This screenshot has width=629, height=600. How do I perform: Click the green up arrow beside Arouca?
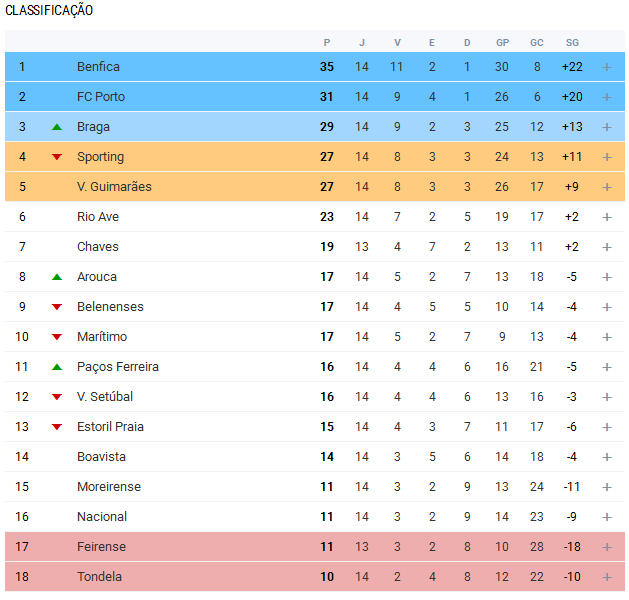[x=57, y=277]
